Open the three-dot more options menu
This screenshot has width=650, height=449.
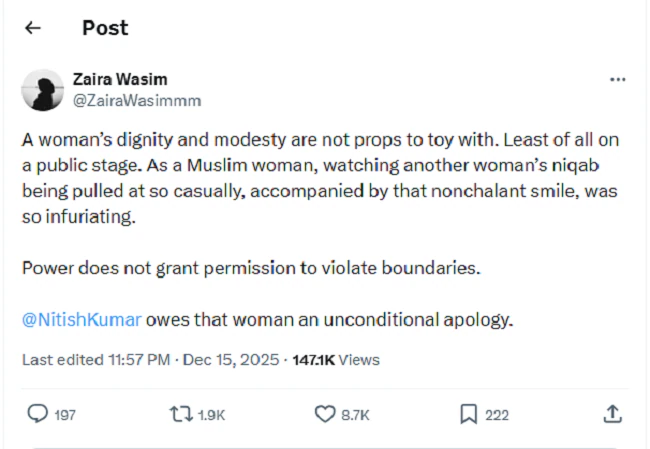[617, 79]
